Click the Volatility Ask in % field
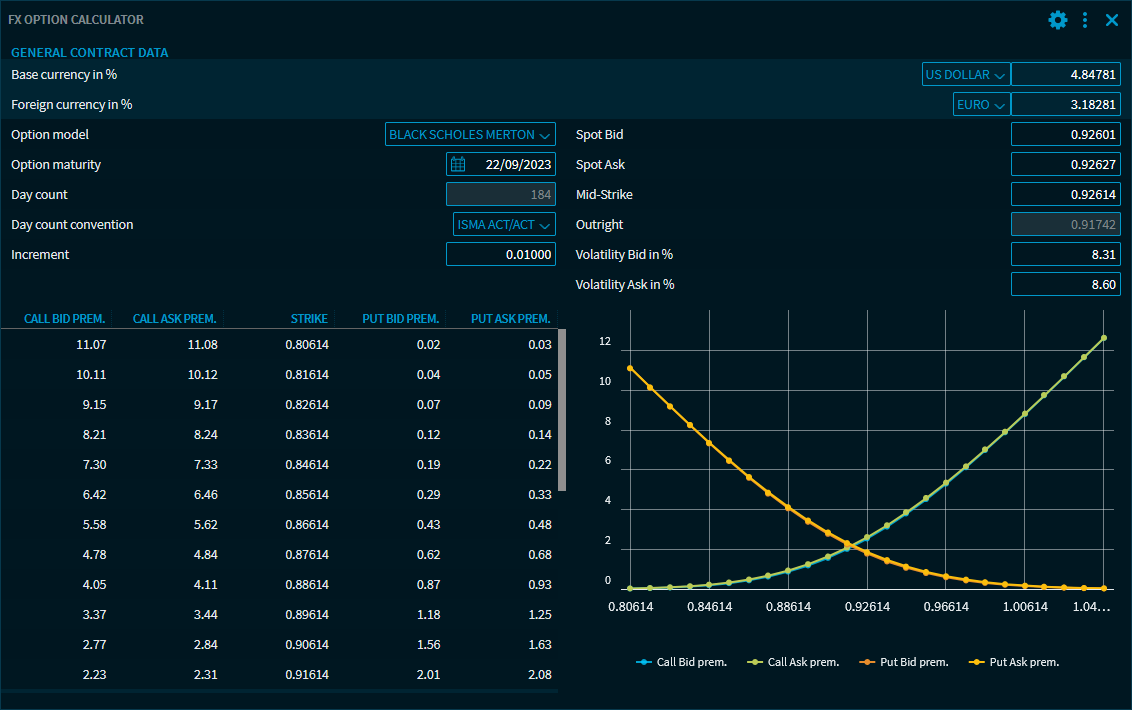The width and height of the screenshot is (1132, 710). (1065, 285)
